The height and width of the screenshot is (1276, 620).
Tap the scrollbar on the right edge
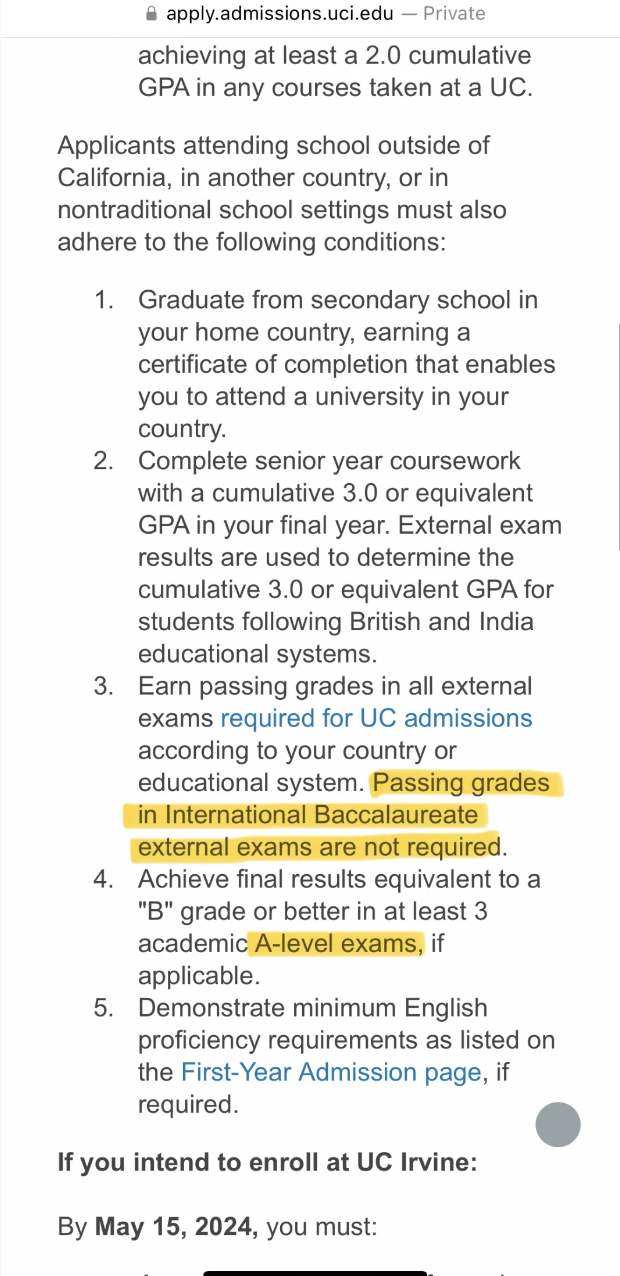point(617,436)
